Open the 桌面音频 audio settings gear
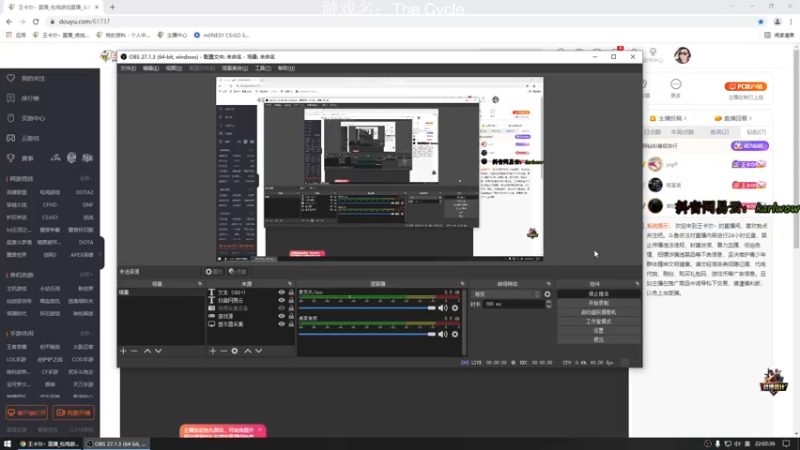 click(x=455, y=334)
